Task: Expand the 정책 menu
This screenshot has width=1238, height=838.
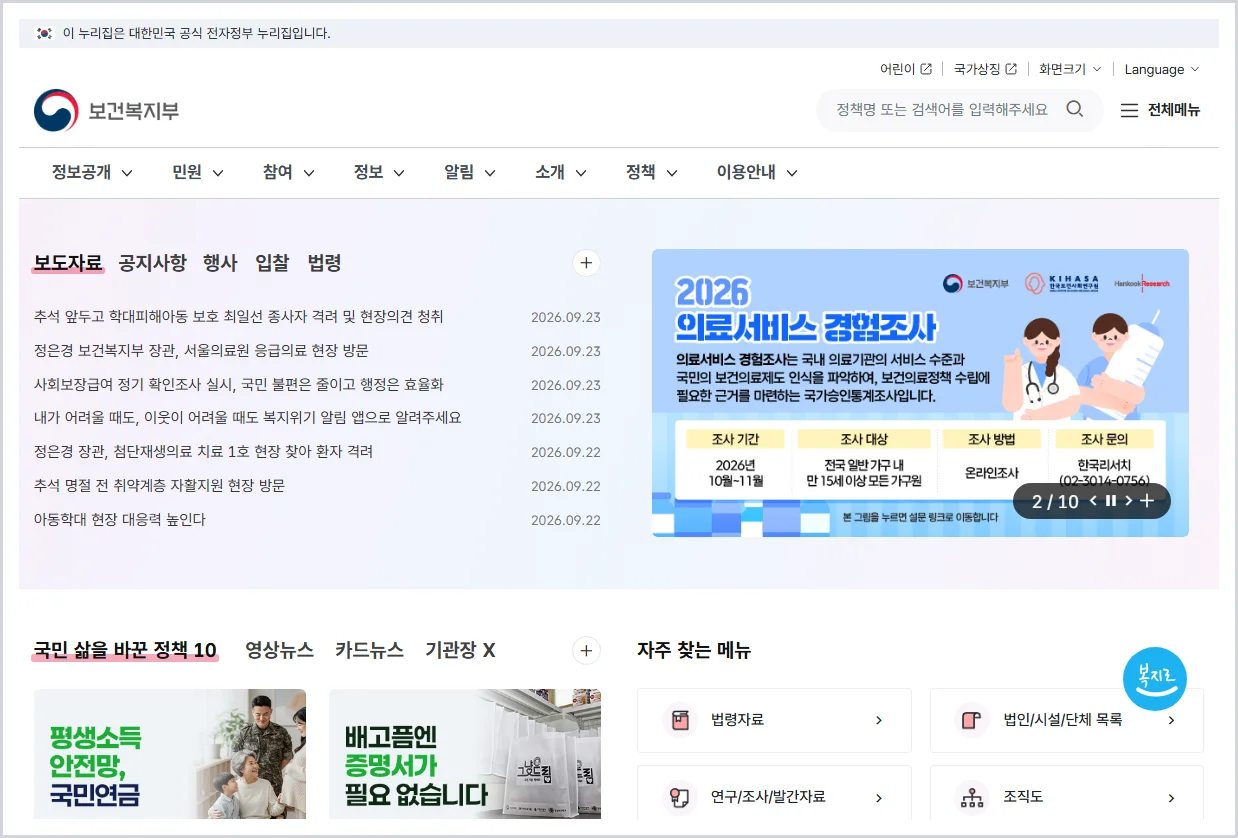Action: point(652,172)
